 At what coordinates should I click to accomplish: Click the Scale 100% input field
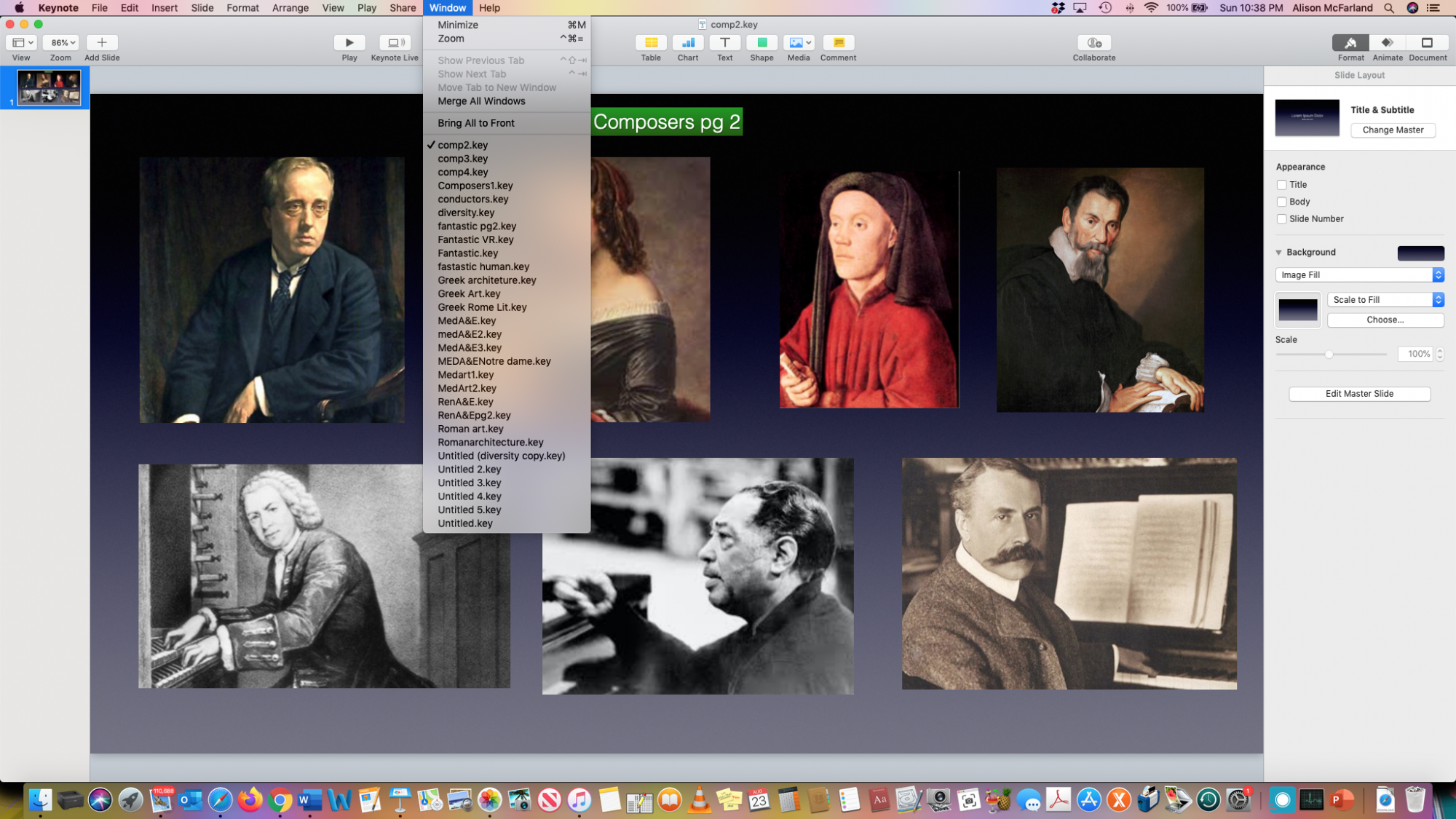pyautogui.click(x=1415, y=354)
